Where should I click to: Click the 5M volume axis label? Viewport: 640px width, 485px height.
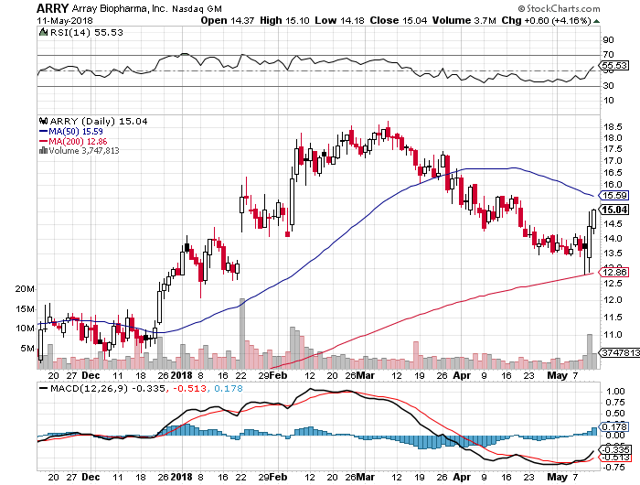pos(28,348)
